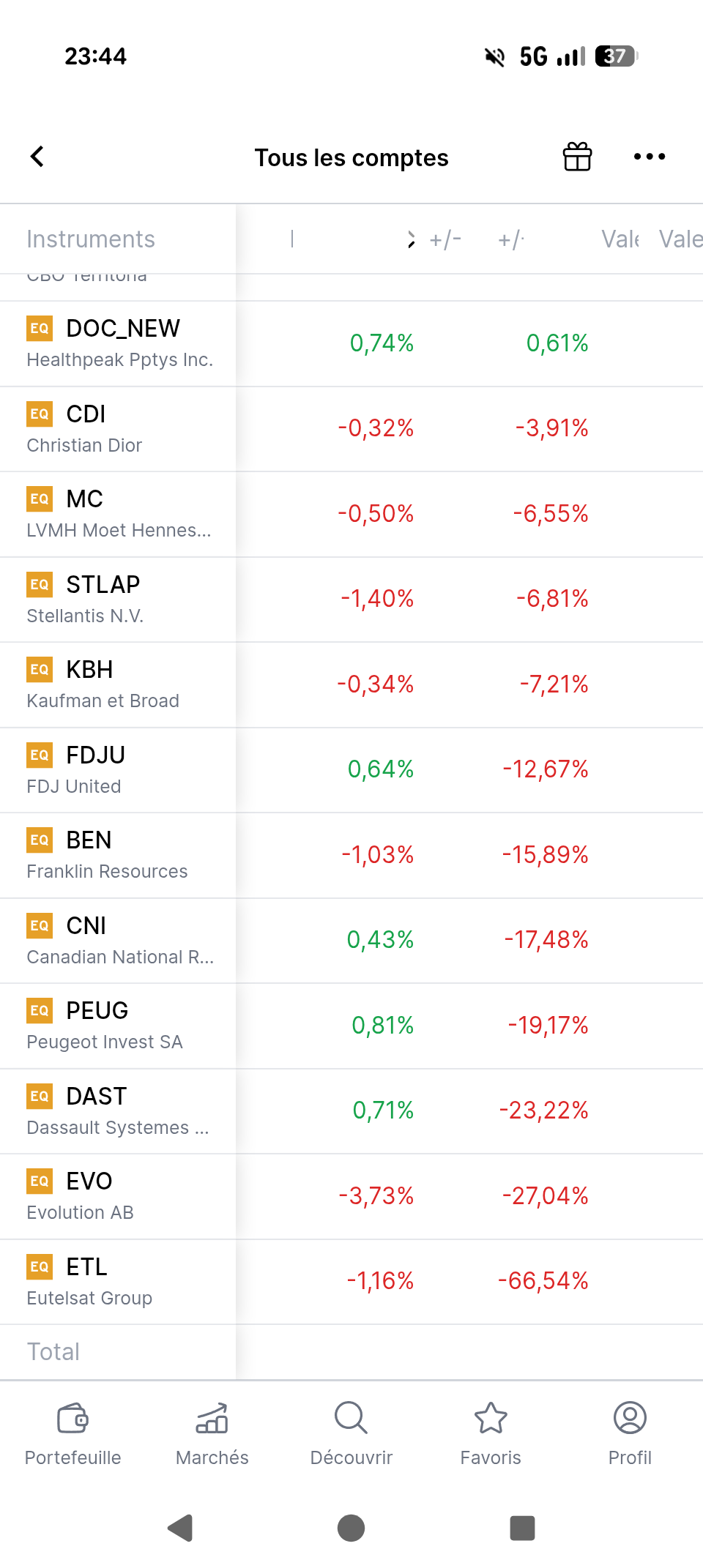Open the Stellantis STLAP position
The height and width of the screenshot is (1568, 703).
pos(117,600)
